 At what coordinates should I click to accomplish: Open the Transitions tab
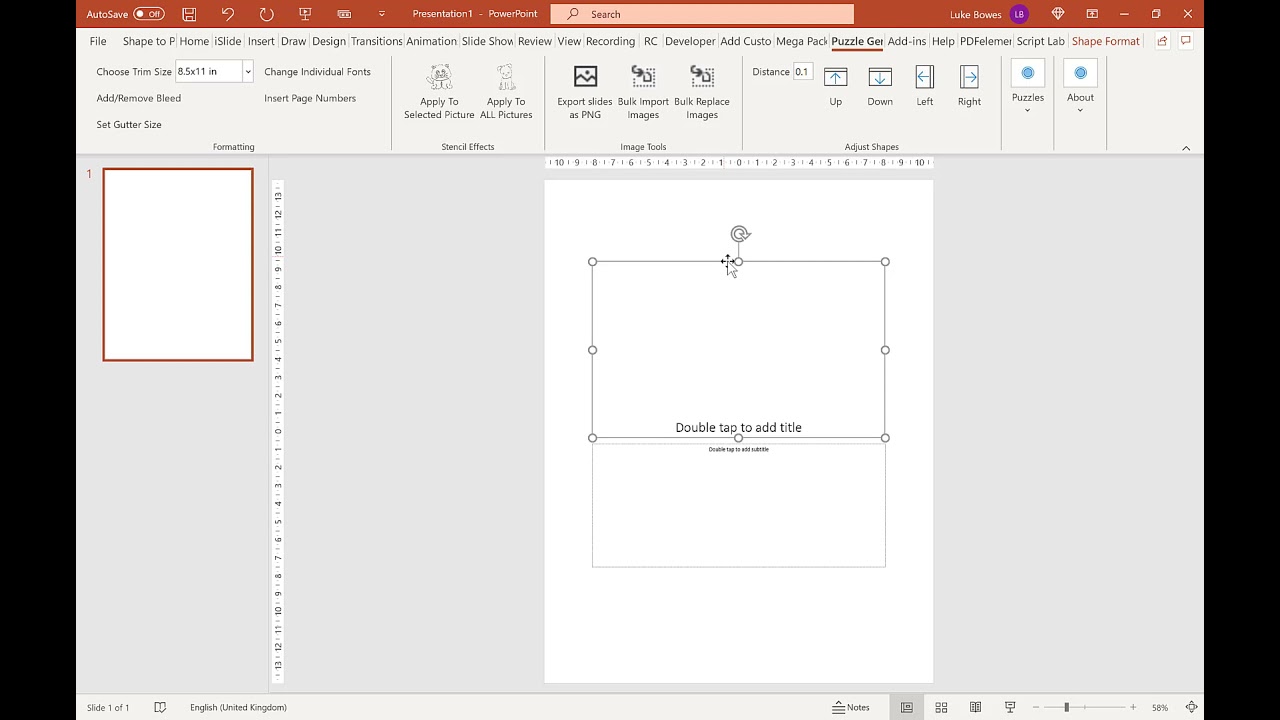tap(377, 41)
